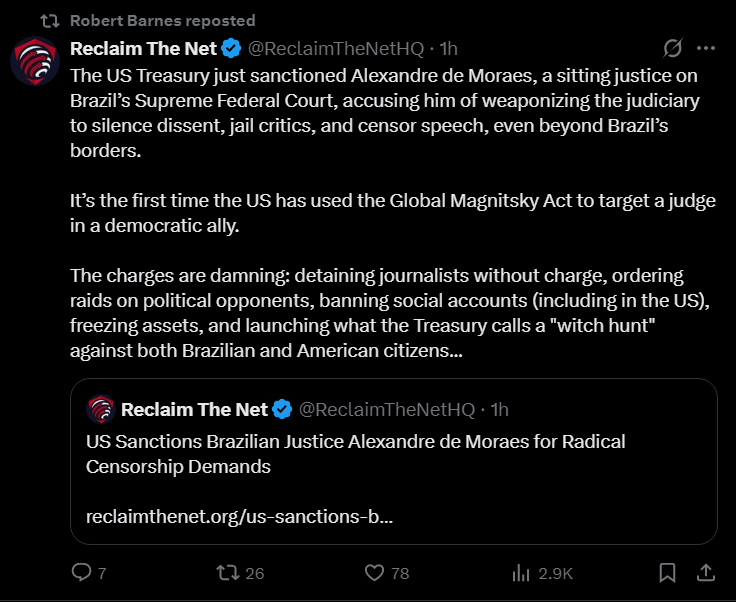Open quoted post headline about Censorship Demands

355,454
